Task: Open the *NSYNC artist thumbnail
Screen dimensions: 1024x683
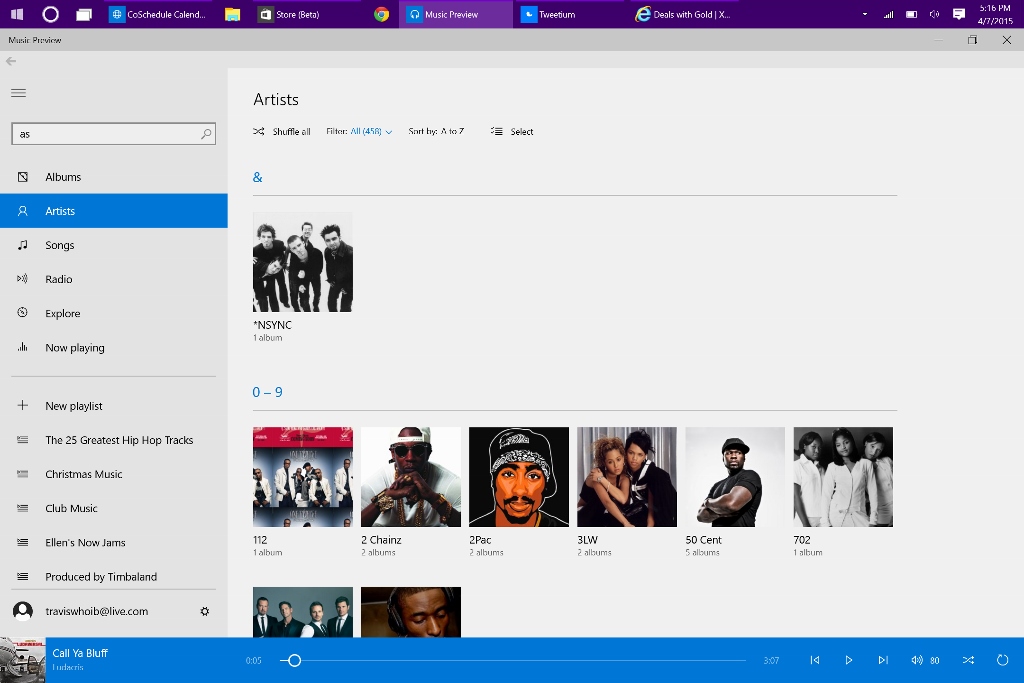Action: click(302, 262)
